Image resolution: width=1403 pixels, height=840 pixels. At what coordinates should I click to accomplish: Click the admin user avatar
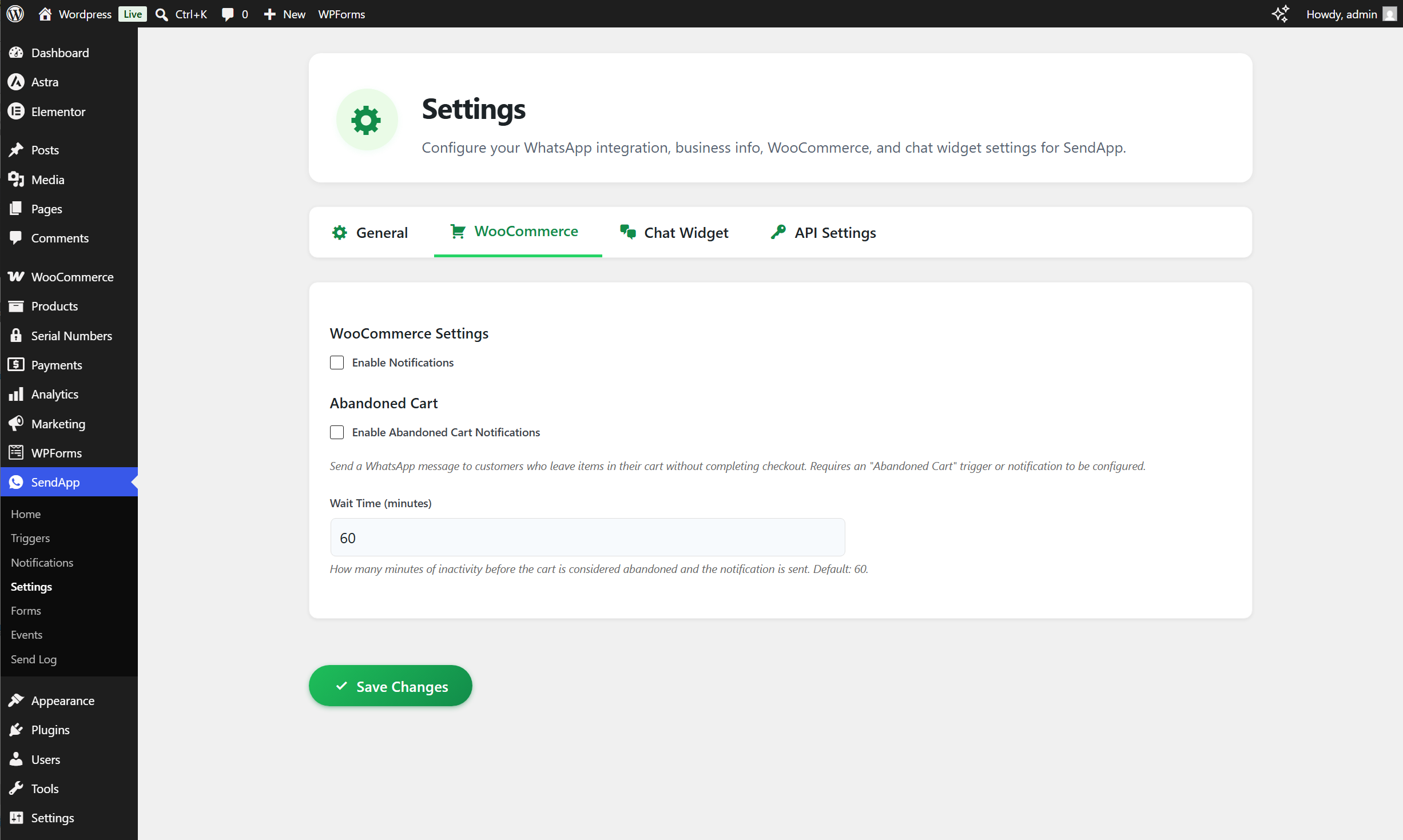(x=1390, y=14)
